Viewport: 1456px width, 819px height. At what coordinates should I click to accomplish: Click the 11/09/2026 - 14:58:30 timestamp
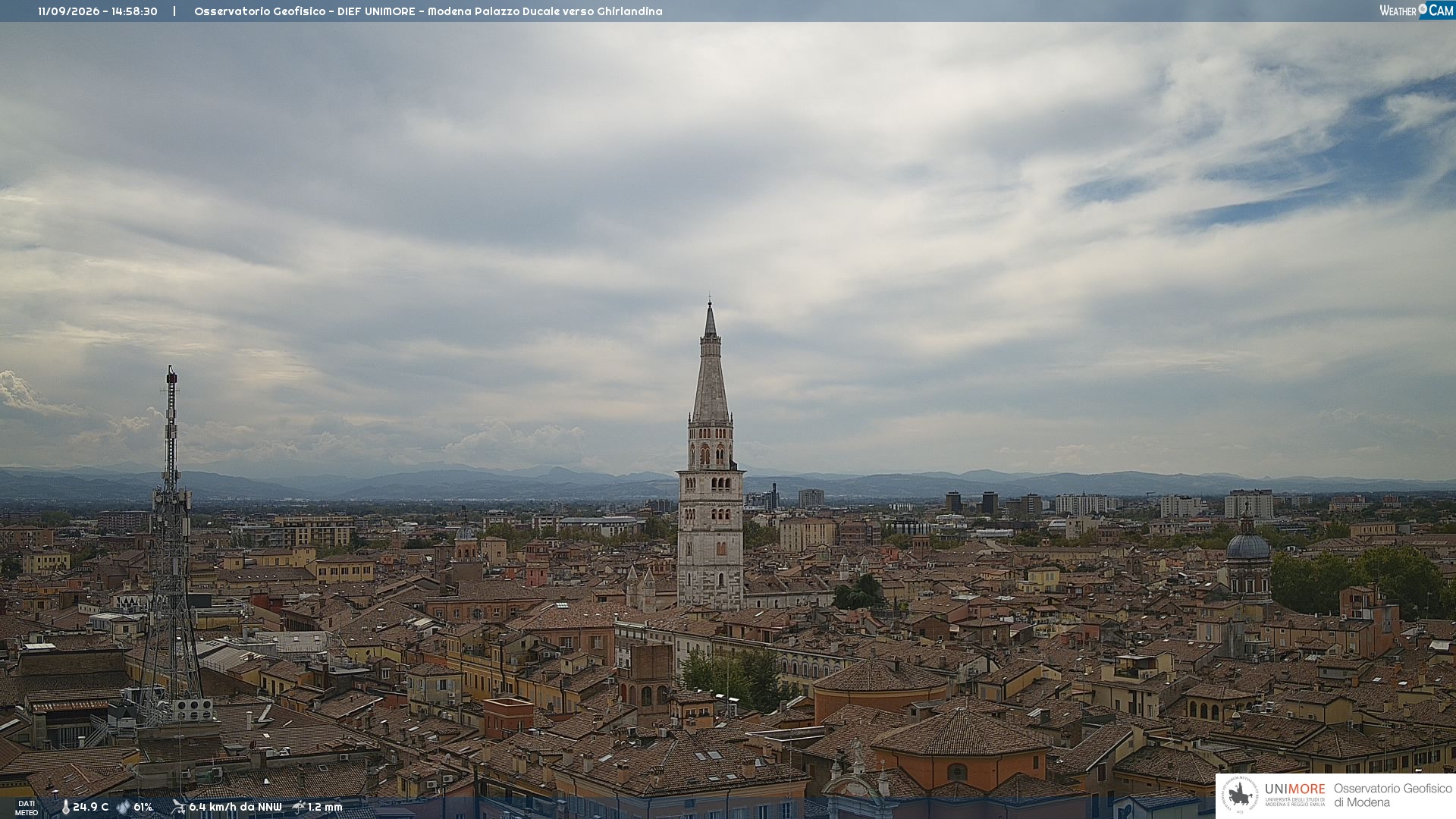(98, 11)
